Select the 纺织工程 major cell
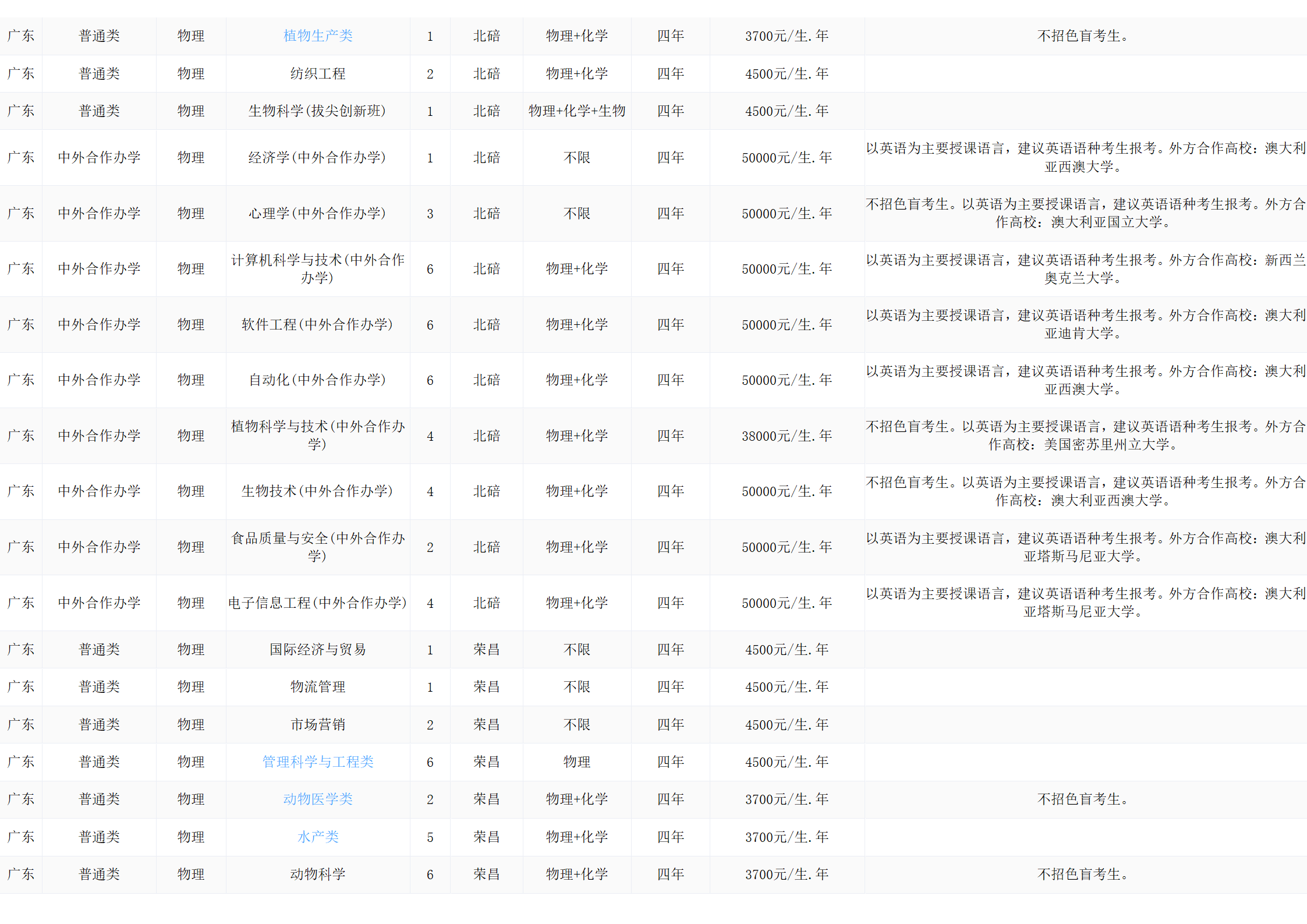Viewport: 1307px width, 924px height. 318,74
